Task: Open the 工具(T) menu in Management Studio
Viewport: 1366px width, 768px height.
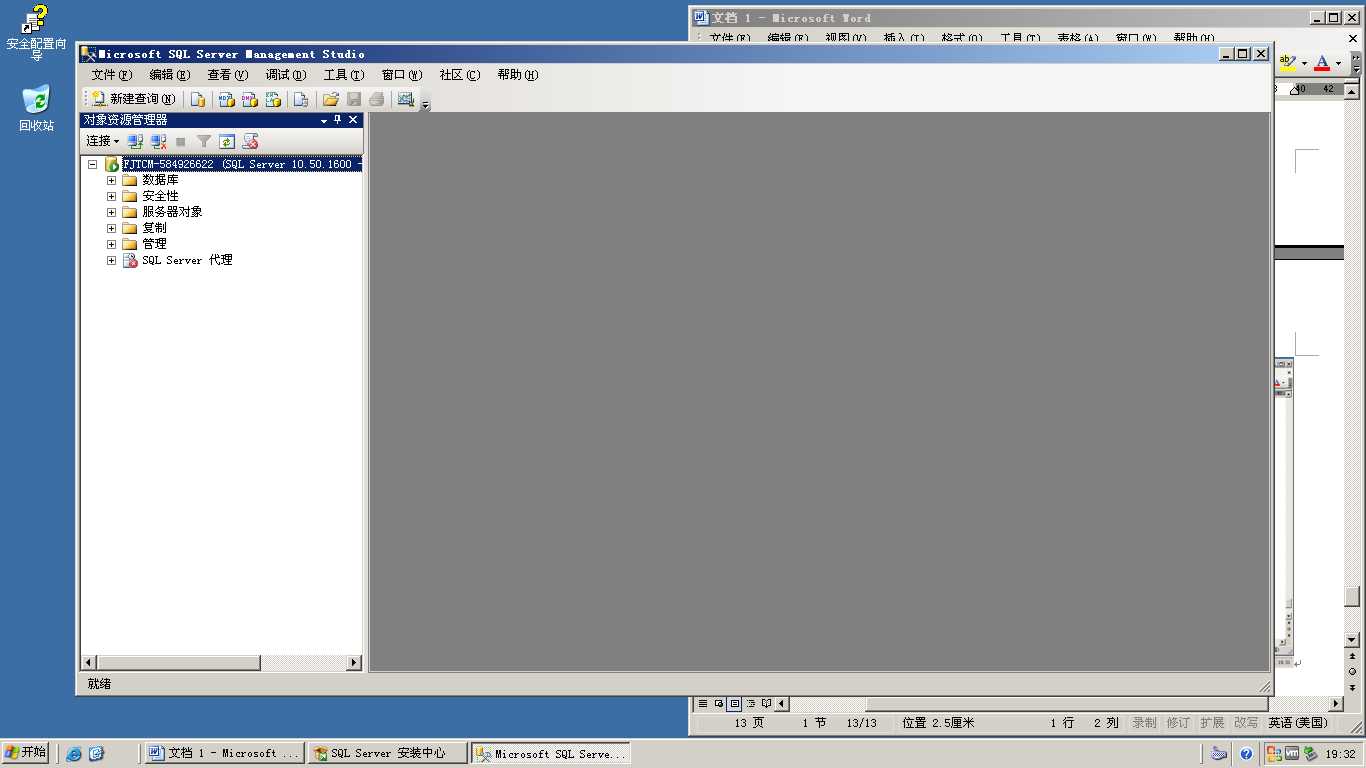Action: [343, 75]
